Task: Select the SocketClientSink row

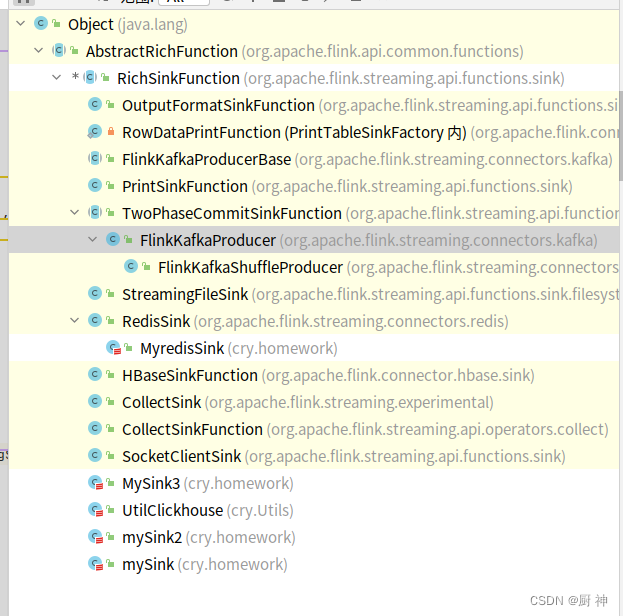Action: click(x=314, y=456)
